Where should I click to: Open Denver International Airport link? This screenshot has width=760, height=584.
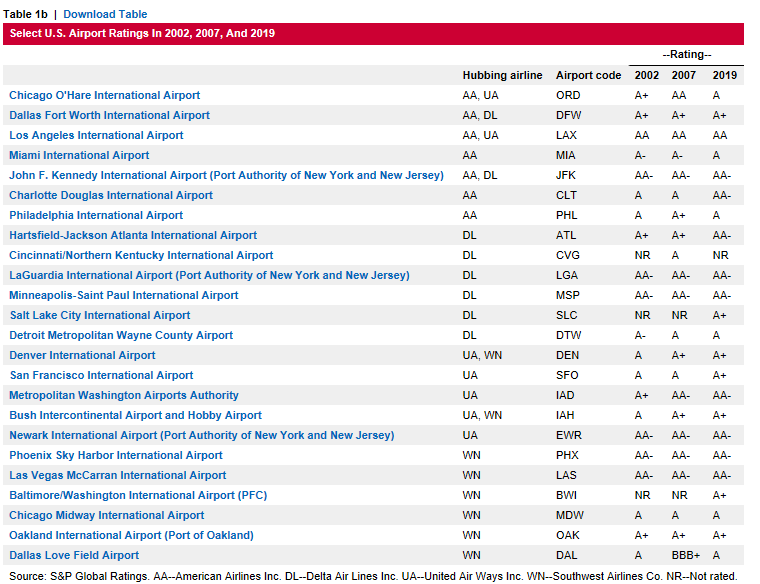pyautogui.click(x=82, y=355)
